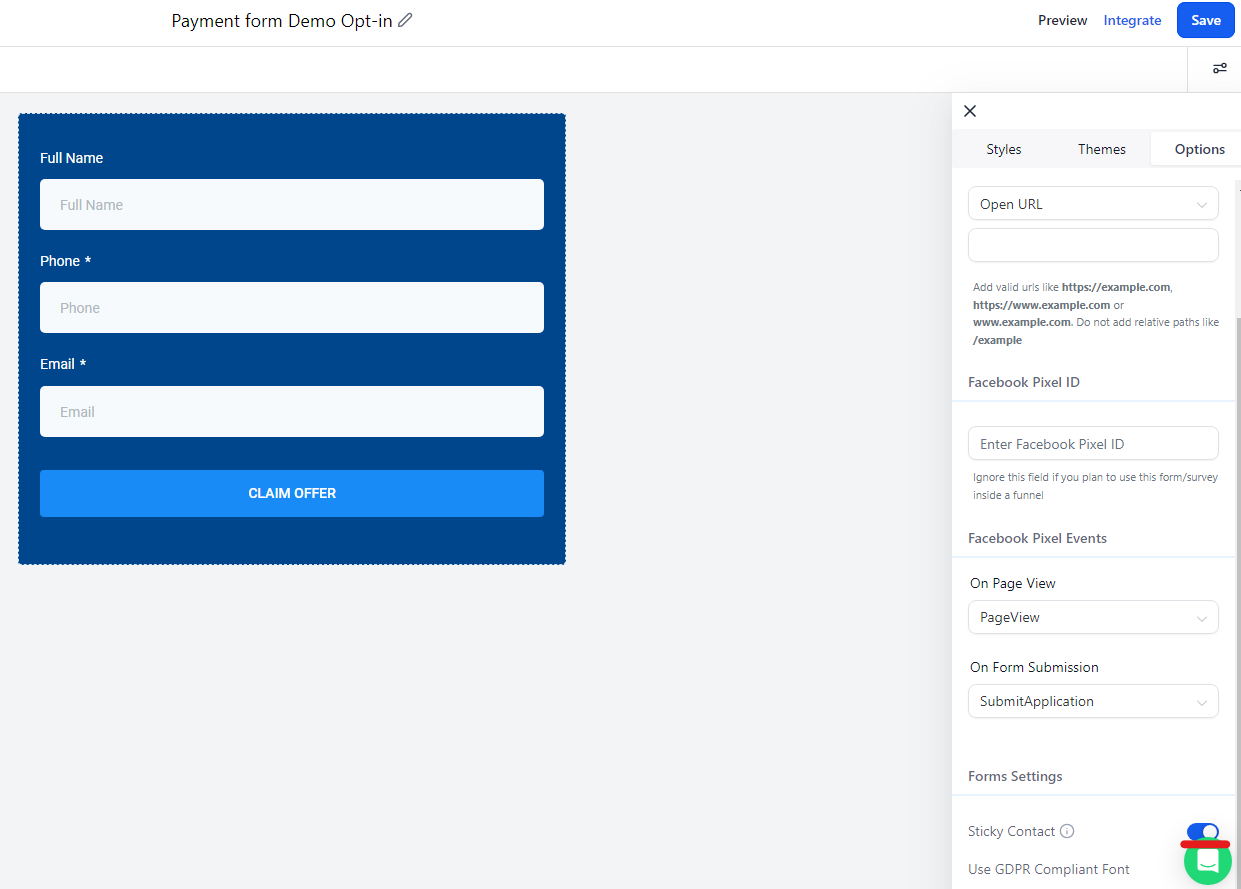Click the redirect URL input field

(1093, 245)
